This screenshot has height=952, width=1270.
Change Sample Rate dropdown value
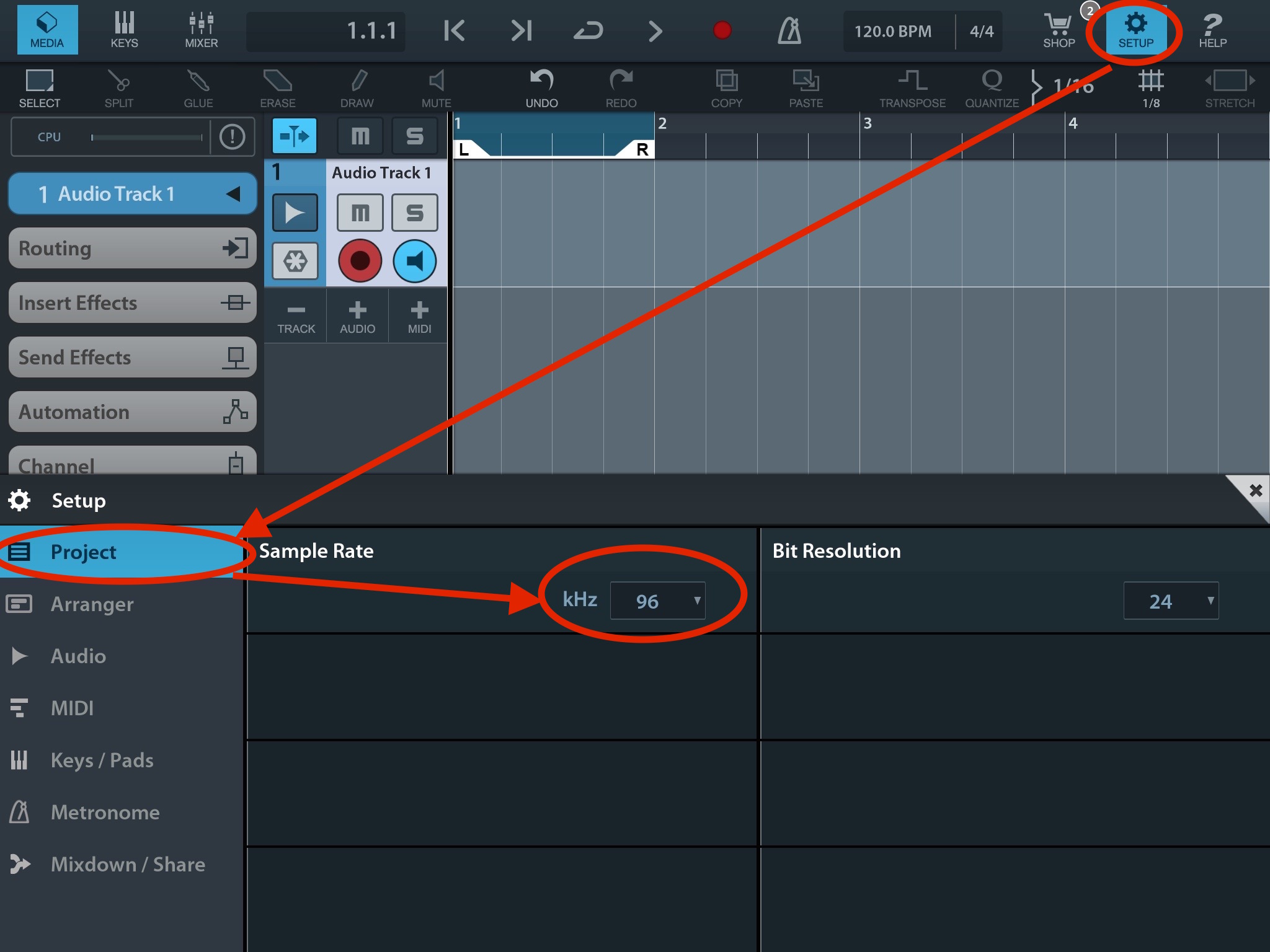click(657, 599)
